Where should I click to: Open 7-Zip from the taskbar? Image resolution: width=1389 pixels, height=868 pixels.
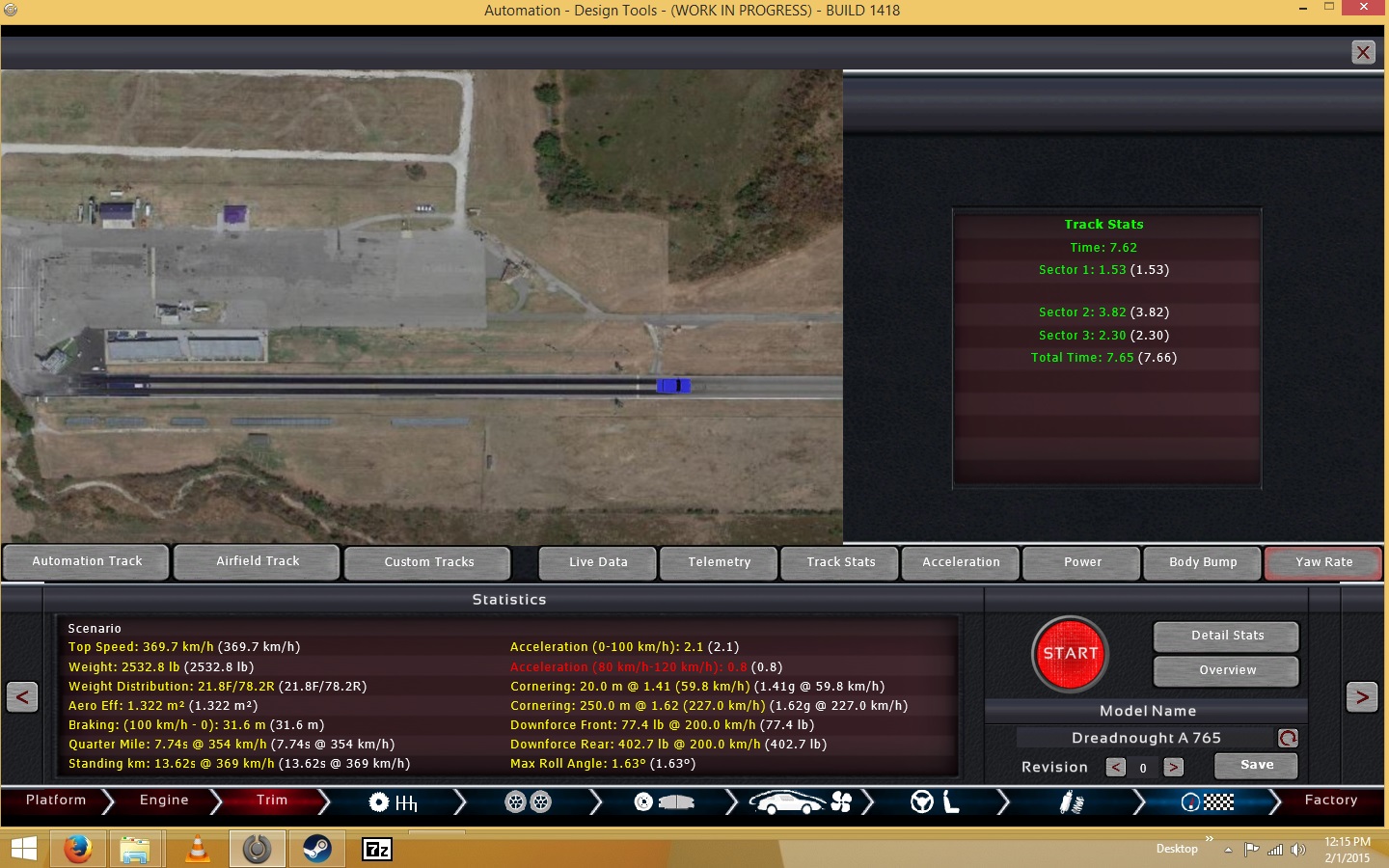click(377, 849)
